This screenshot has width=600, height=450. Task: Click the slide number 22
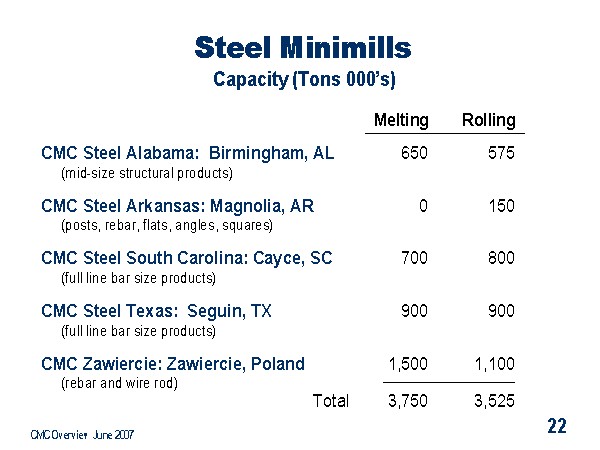557,427
